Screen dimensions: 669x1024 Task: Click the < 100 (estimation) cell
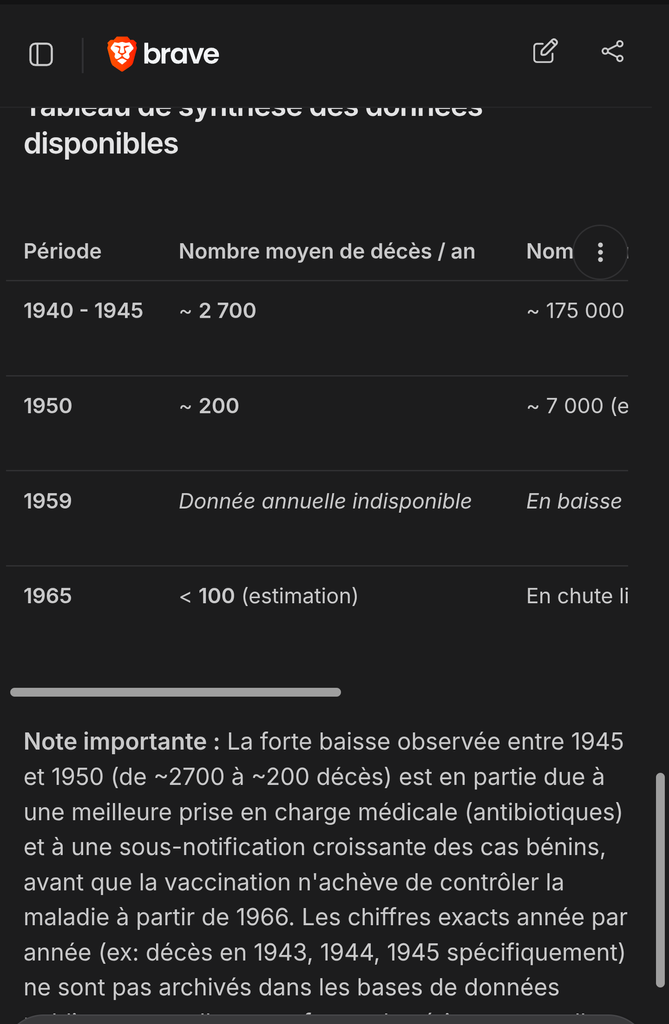[x=269, y=596]
